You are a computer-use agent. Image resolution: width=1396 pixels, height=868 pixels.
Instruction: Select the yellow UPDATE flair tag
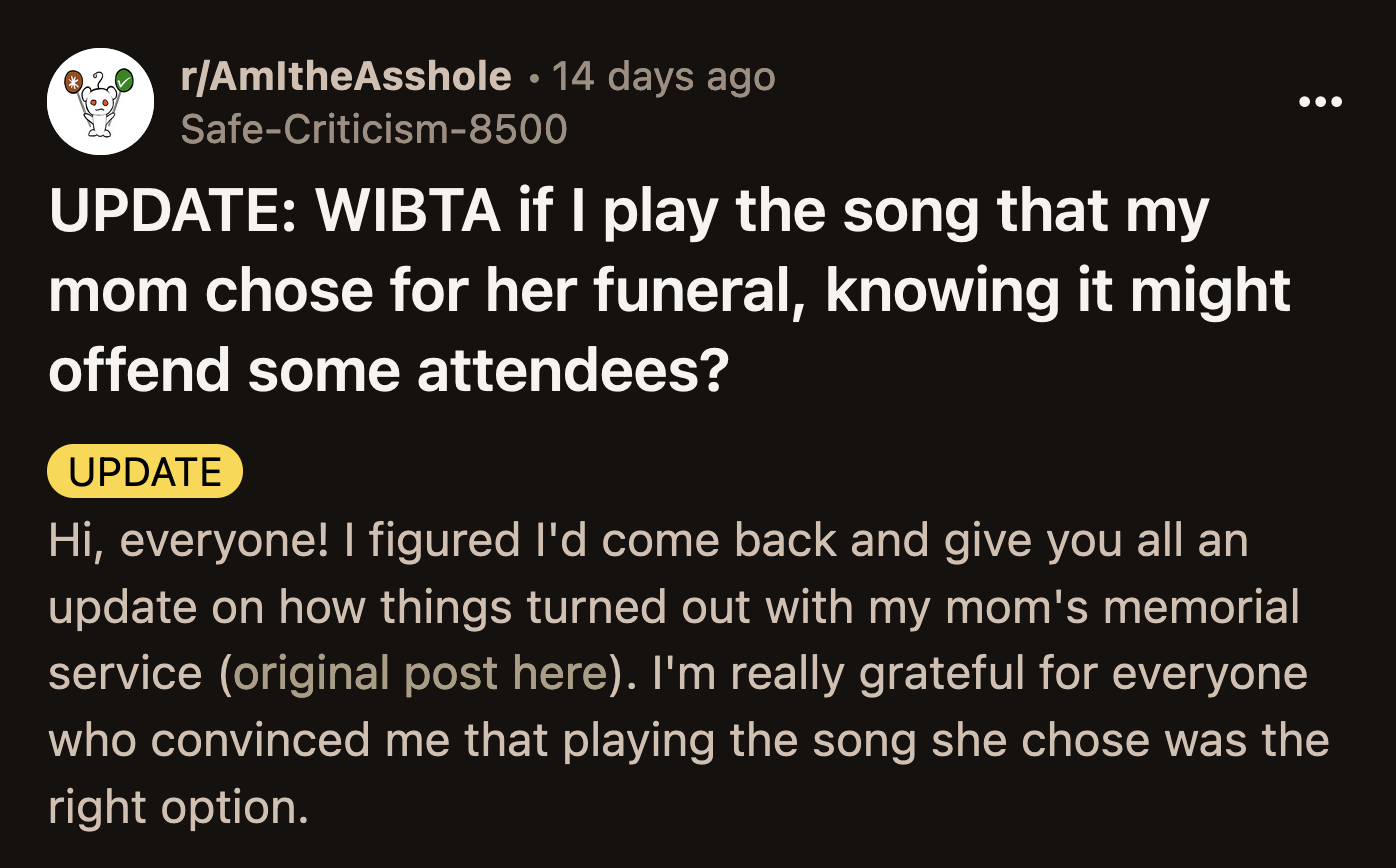(143, 470)
